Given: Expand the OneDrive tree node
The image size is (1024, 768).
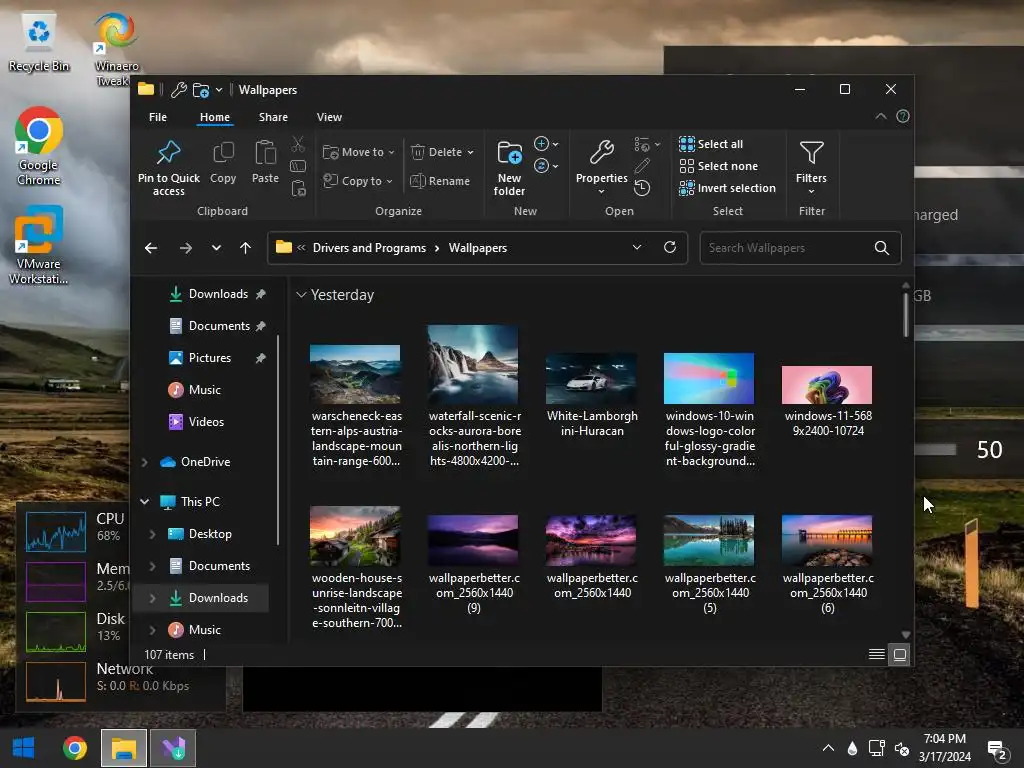Looking at the screenshot, I should coord(144,462).
